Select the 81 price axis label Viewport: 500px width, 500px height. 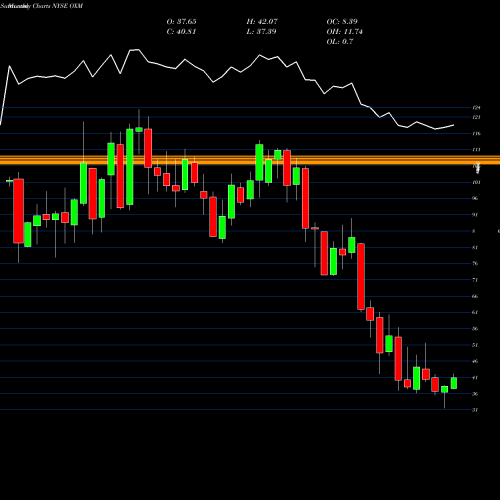[475, 247]
